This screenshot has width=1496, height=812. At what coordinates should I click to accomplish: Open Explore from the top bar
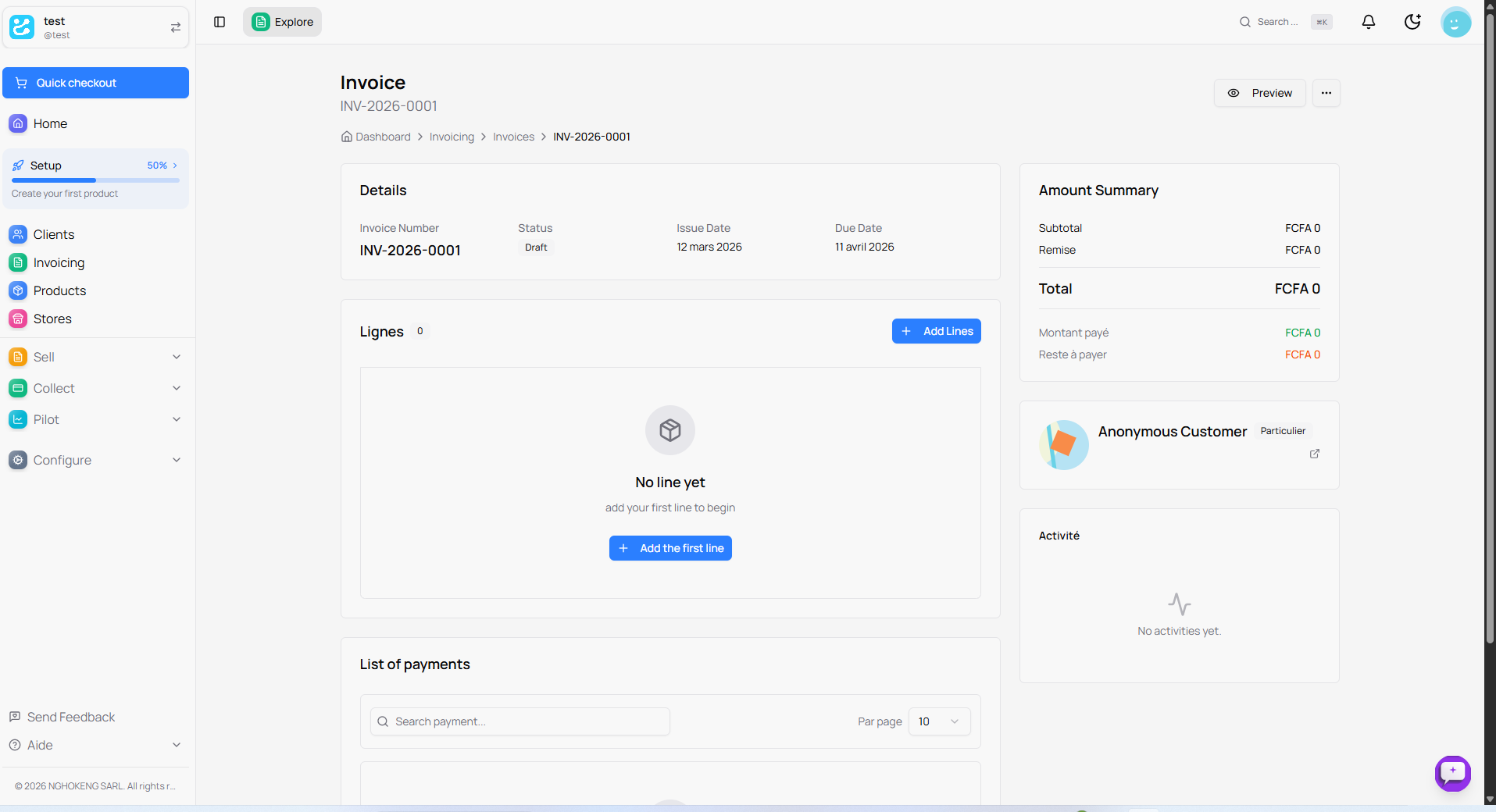(x=282, y=22)
